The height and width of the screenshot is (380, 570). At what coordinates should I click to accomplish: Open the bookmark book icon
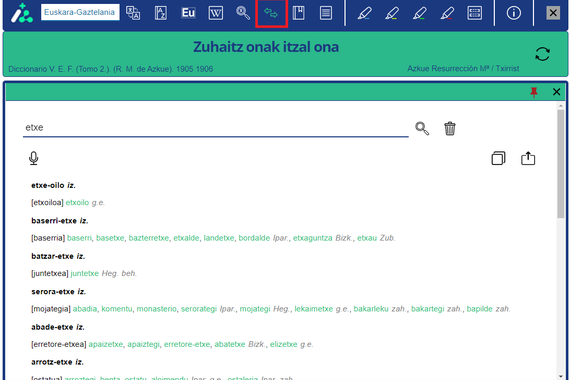(298, 13)
